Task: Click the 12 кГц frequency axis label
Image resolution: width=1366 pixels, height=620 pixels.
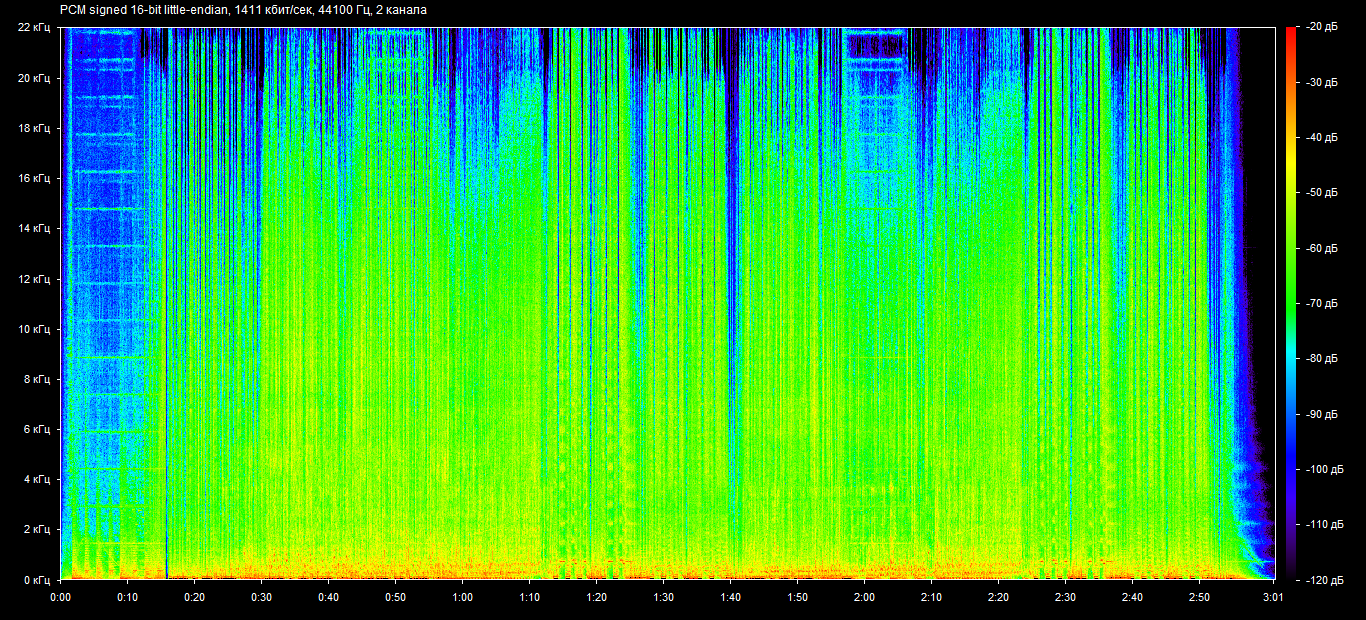Action: pyautogui.click(x=35, y=278)
